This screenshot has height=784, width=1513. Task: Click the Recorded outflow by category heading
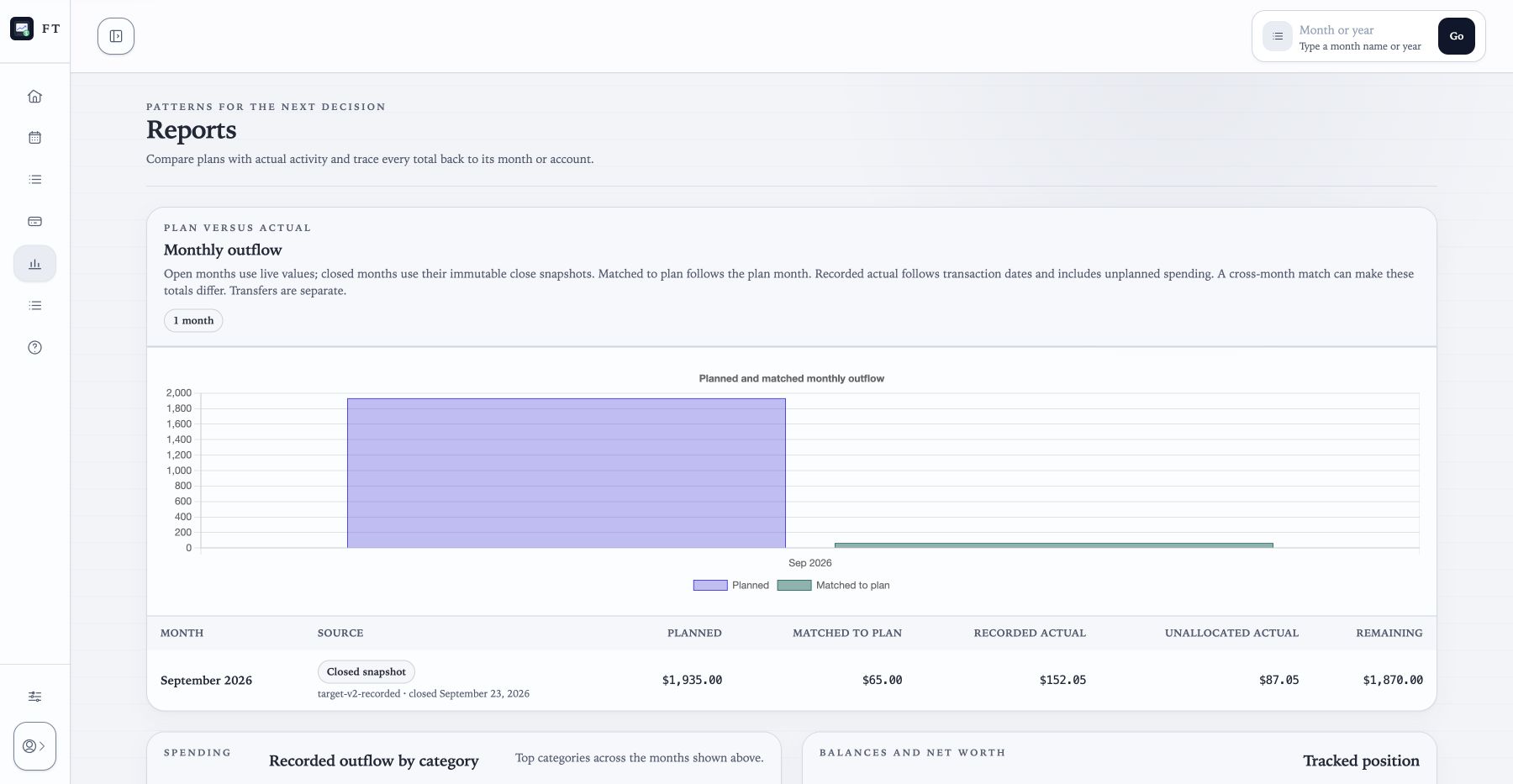tap(373, 761)
